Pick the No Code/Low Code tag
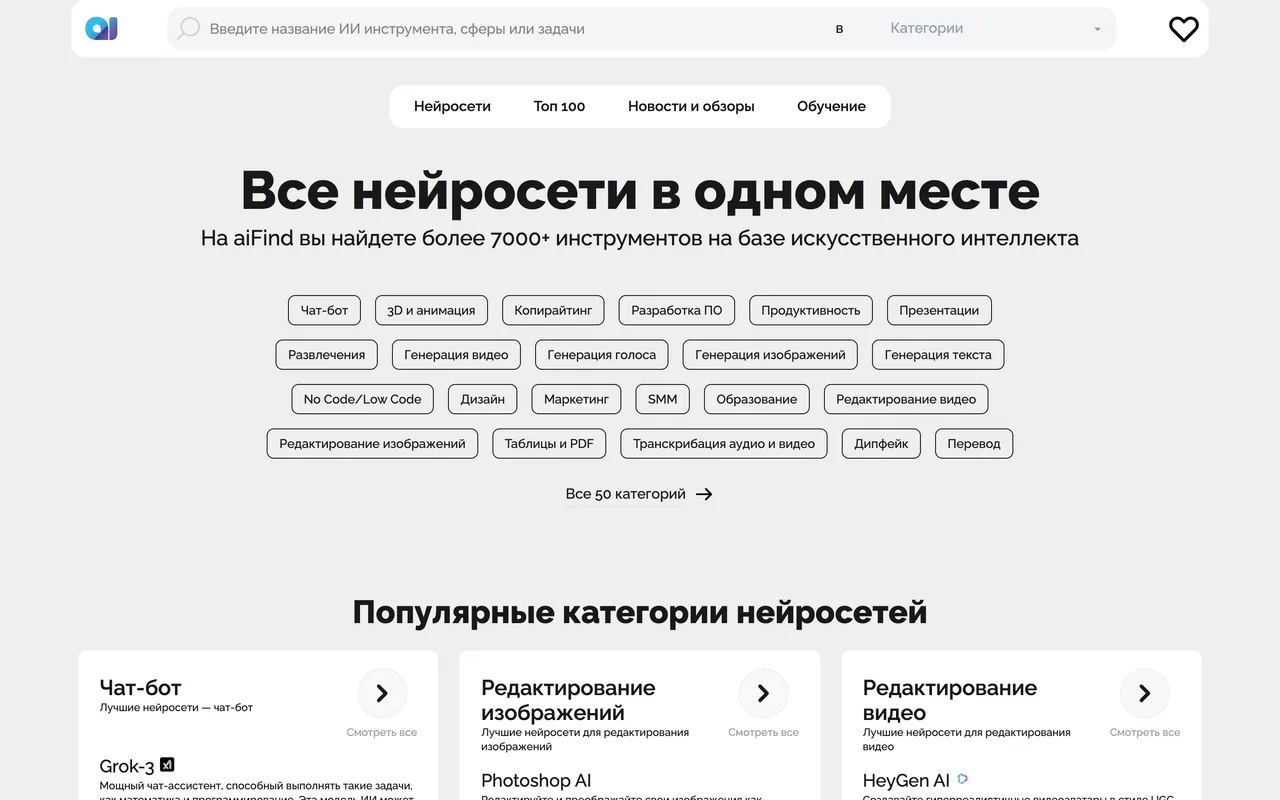 point(363,399)
